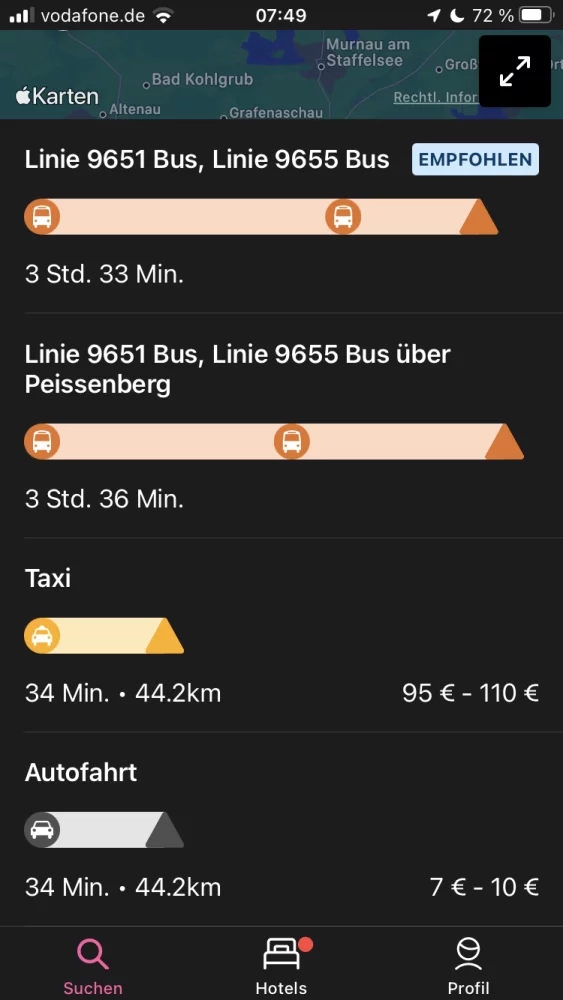Choose the Autofahrt option
Screen dimensions: 563x1000
pyautogui.click(x=281, y=829)
